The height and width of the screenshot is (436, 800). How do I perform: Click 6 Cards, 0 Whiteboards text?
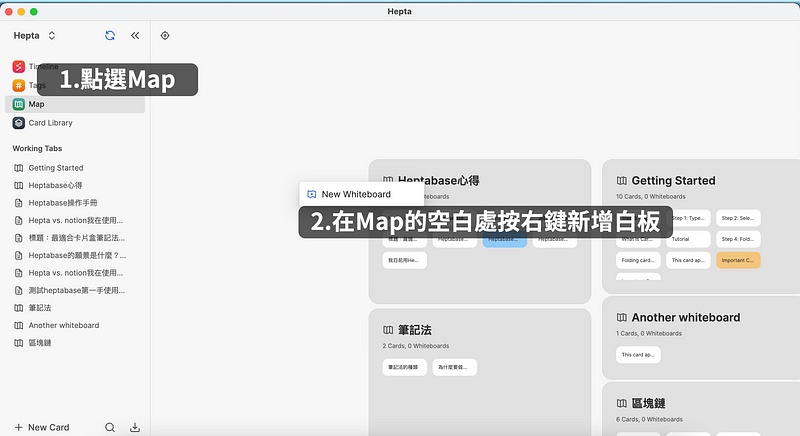(649, 419)
